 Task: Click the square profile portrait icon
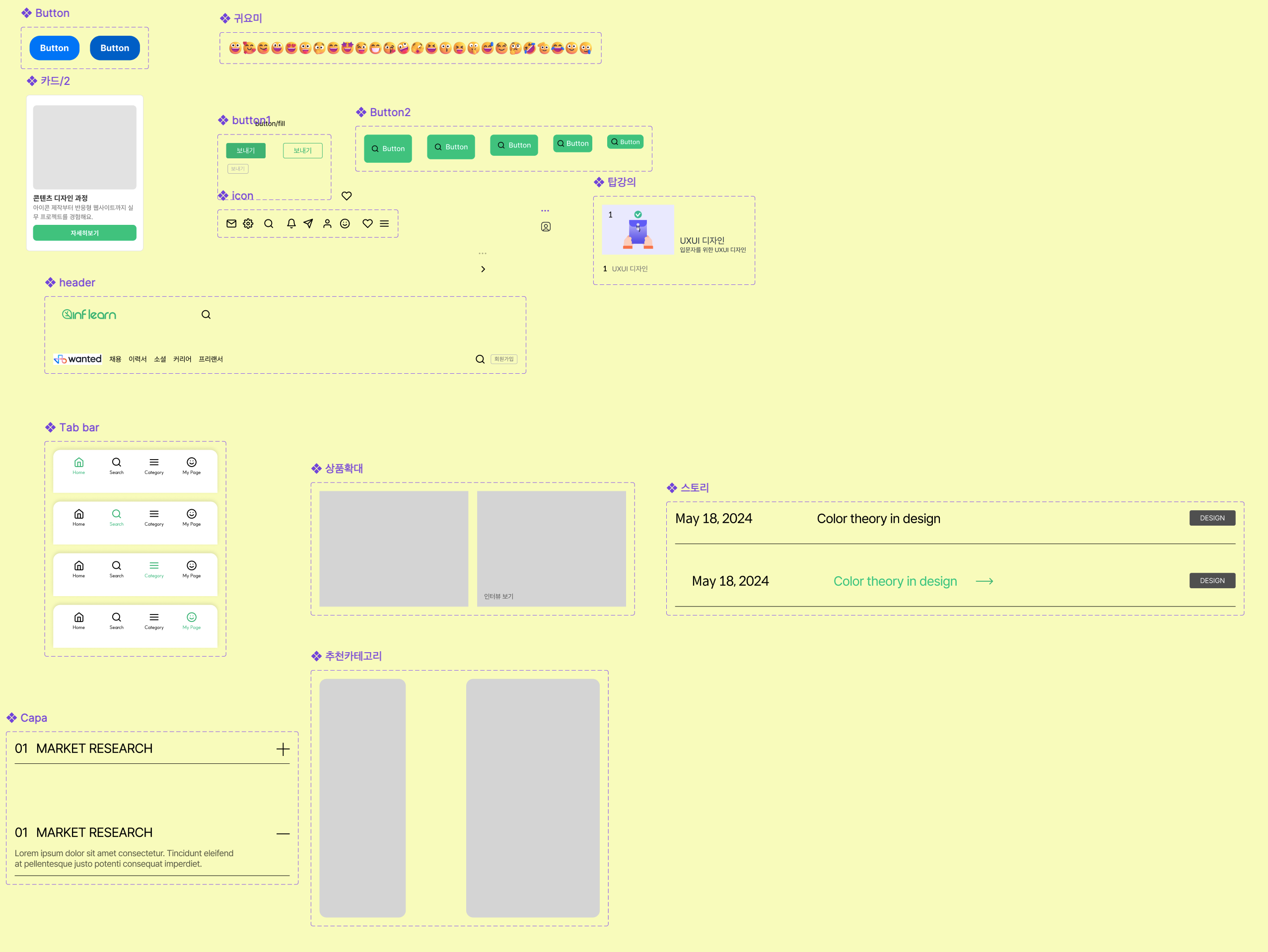[546, 227]
